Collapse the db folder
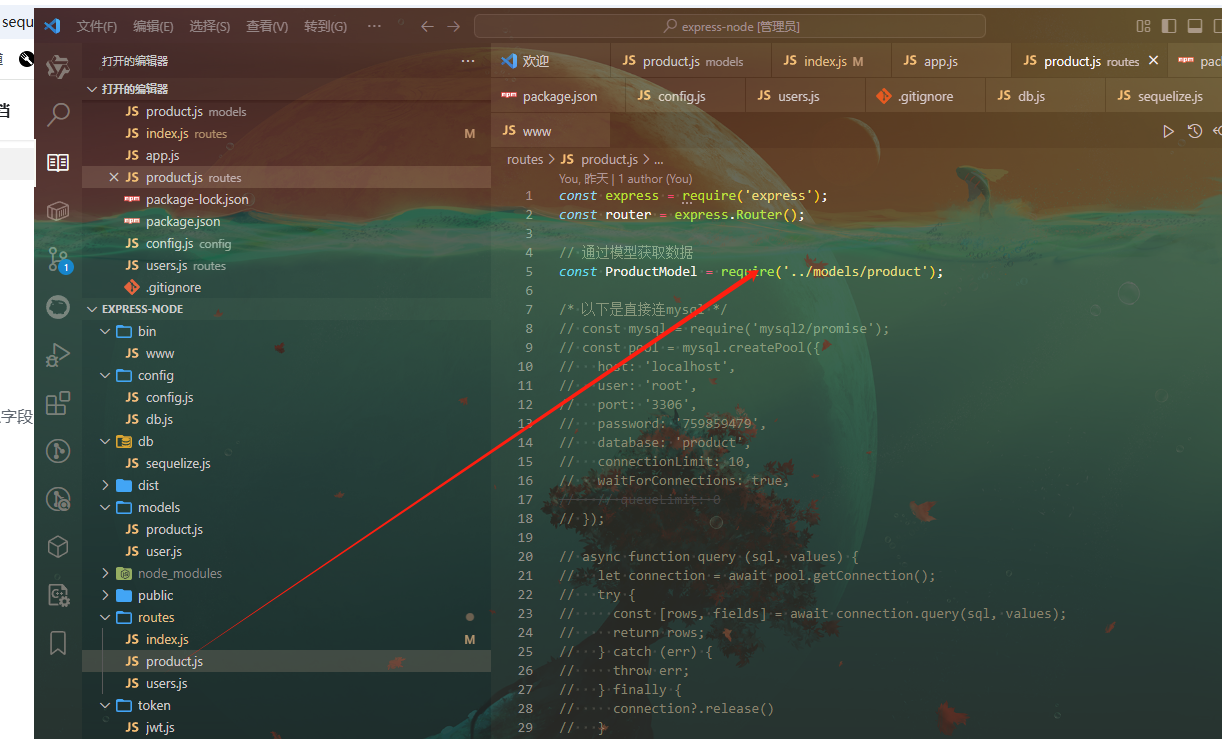The width and height of the screenshot is (1222, 739). [105, 441]
